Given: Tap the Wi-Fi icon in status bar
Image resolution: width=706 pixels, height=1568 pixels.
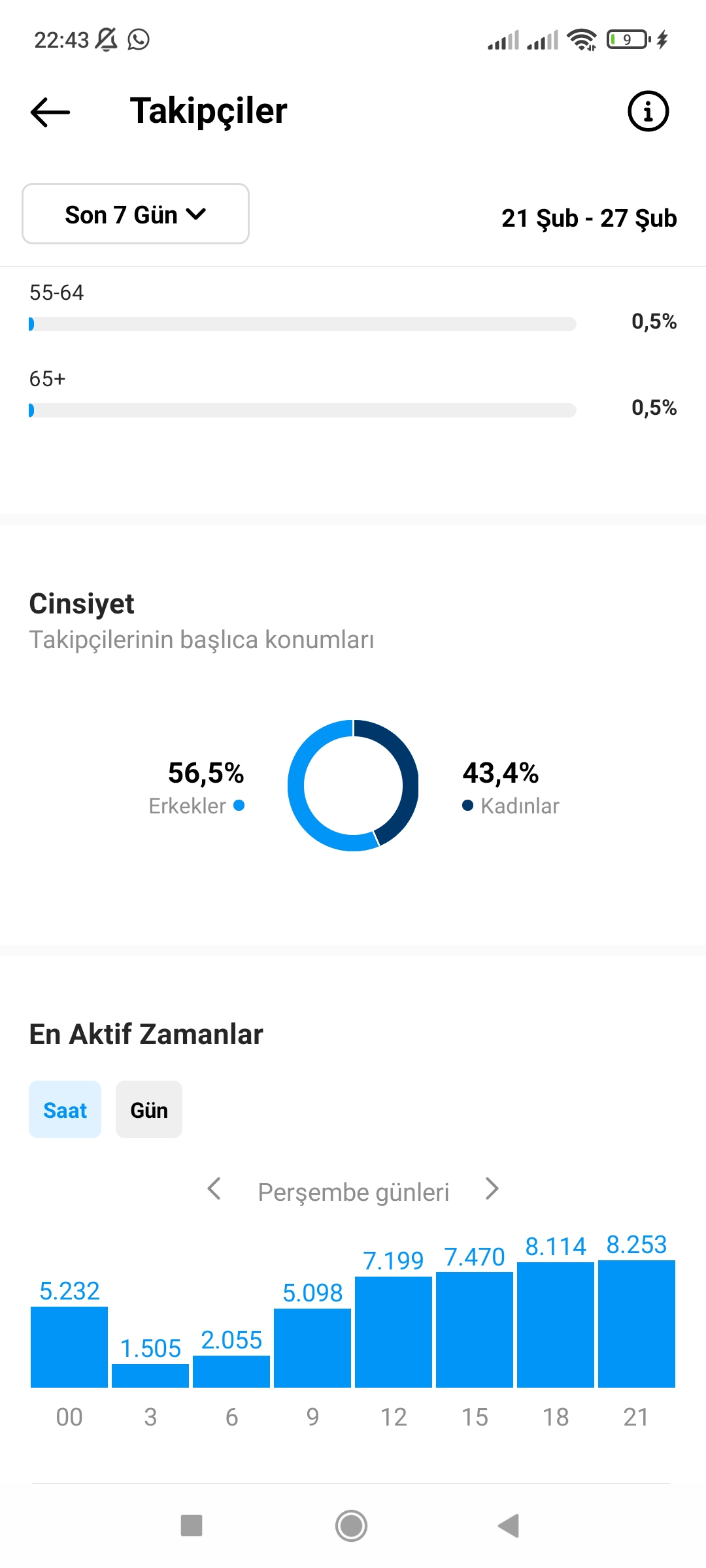Looking at the screenshot, I should click(582, 39).
